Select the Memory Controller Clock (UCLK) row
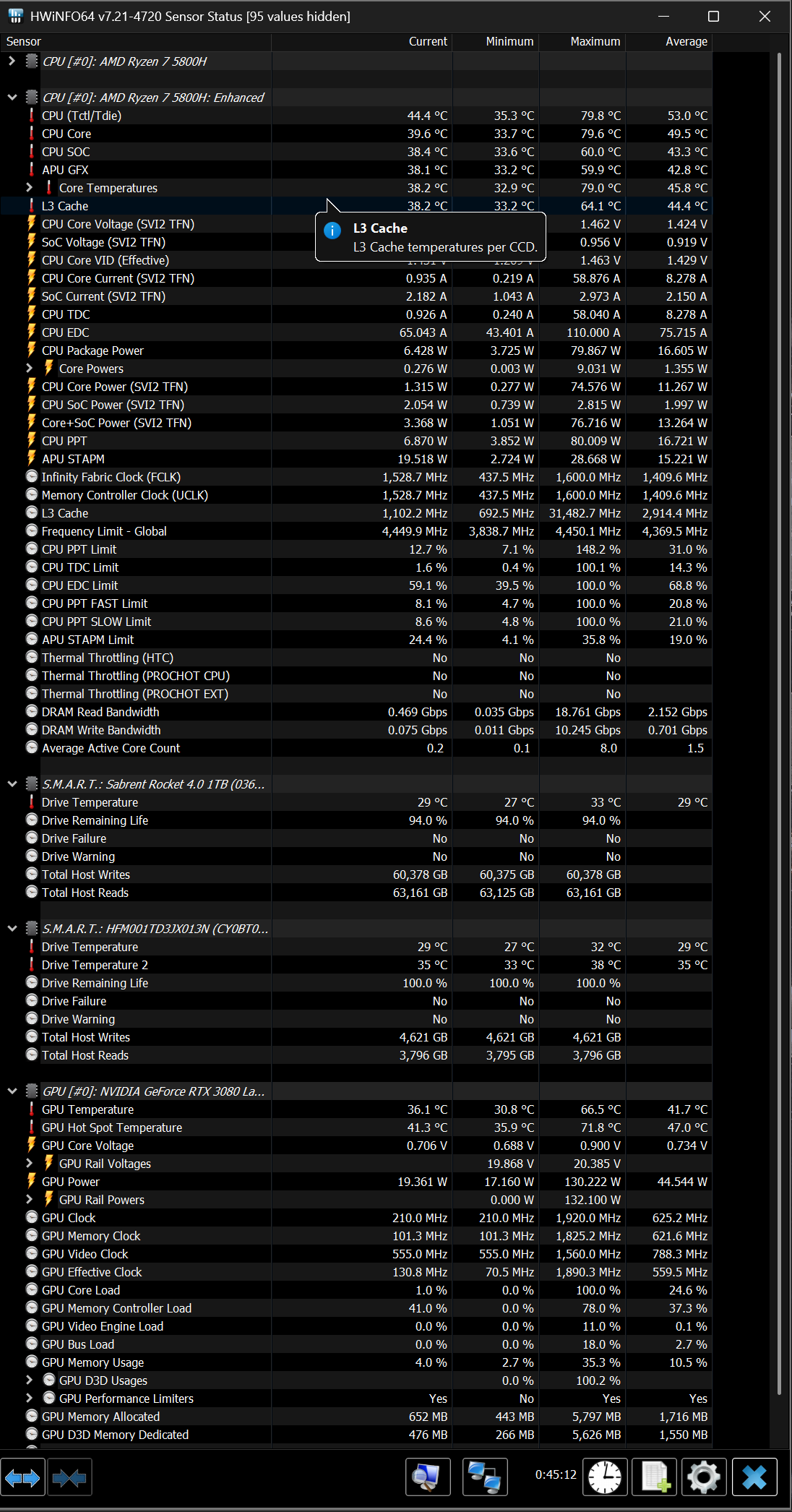 click(x=356, y=495)
